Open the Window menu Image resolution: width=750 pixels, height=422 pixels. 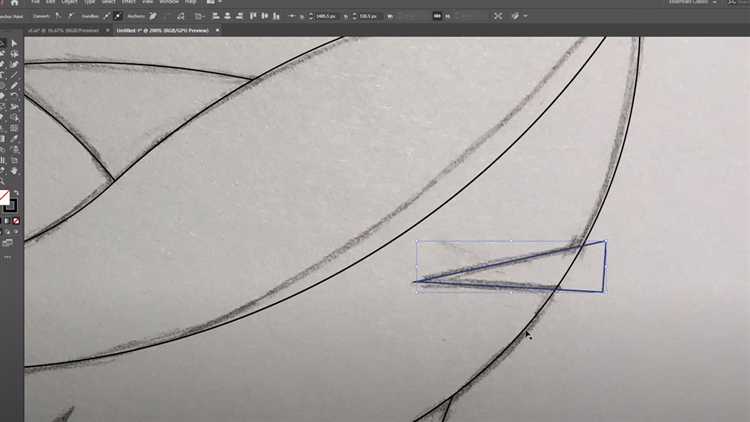(x=168, y=2)
